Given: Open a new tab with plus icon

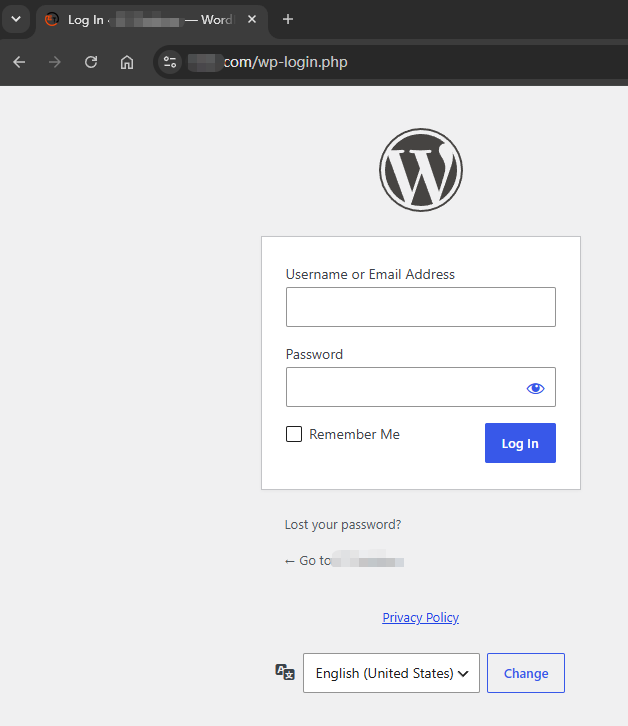Looking at the screenshot, I should click(288, 19).
